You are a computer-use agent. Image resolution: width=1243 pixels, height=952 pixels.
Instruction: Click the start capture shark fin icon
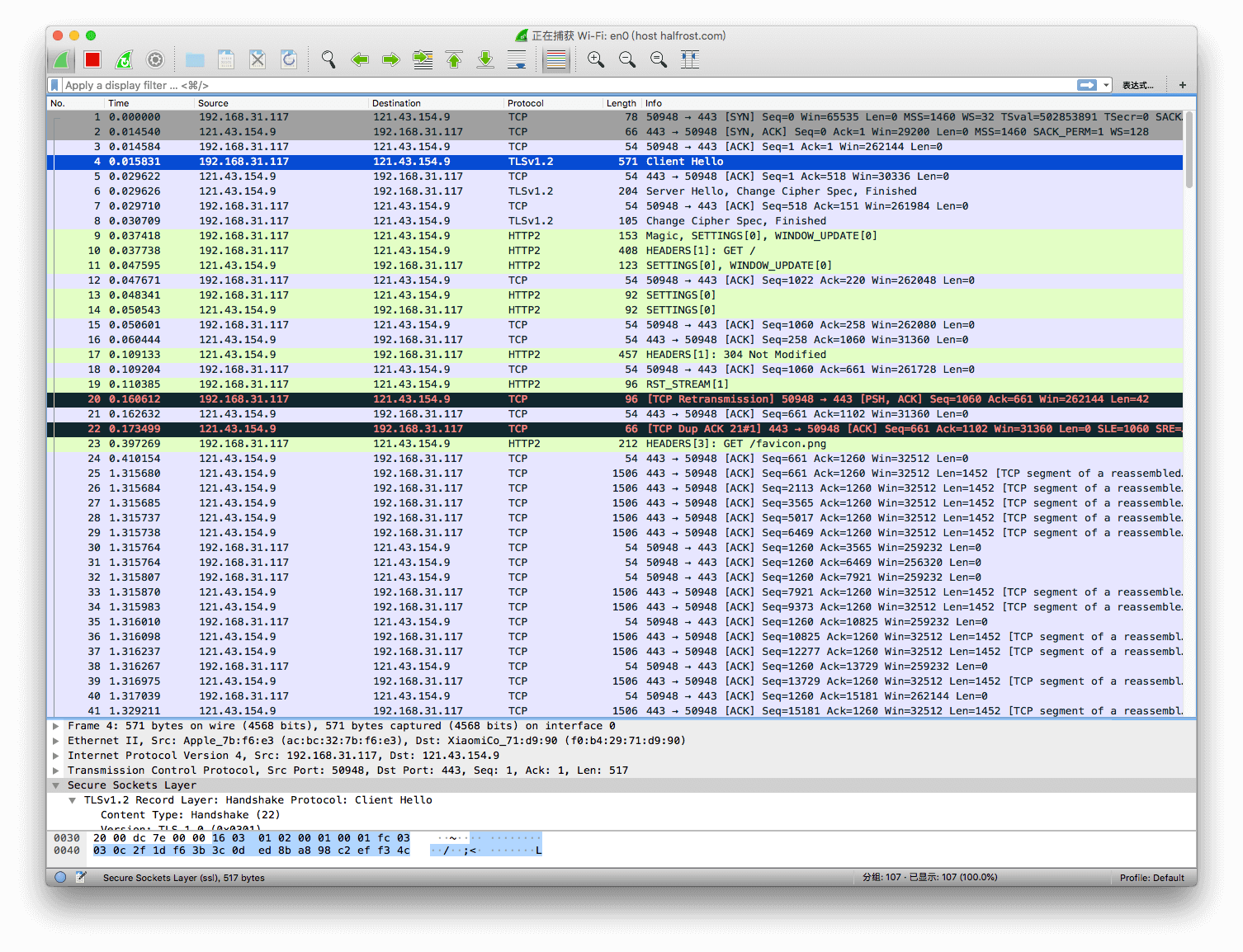tap(61, 59)
